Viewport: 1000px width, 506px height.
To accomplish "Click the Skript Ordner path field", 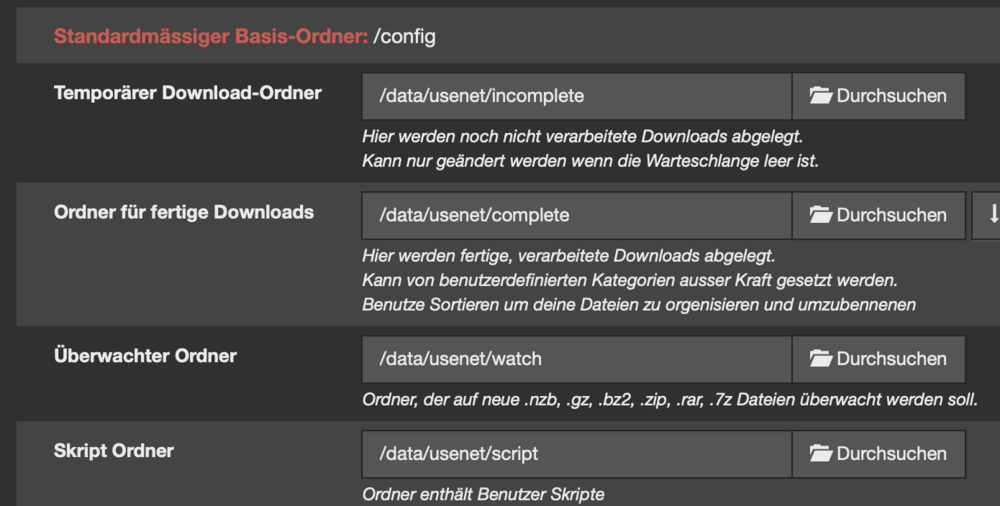I will 577,454.
